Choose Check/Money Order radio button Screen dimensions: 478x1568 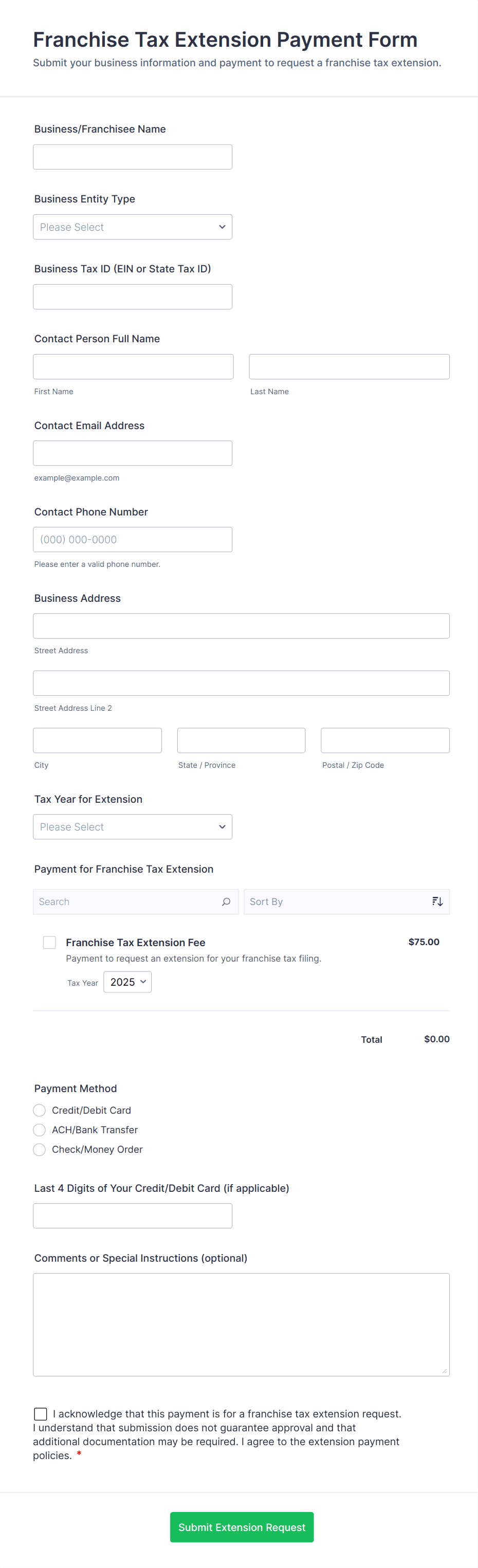[40, 1149]
